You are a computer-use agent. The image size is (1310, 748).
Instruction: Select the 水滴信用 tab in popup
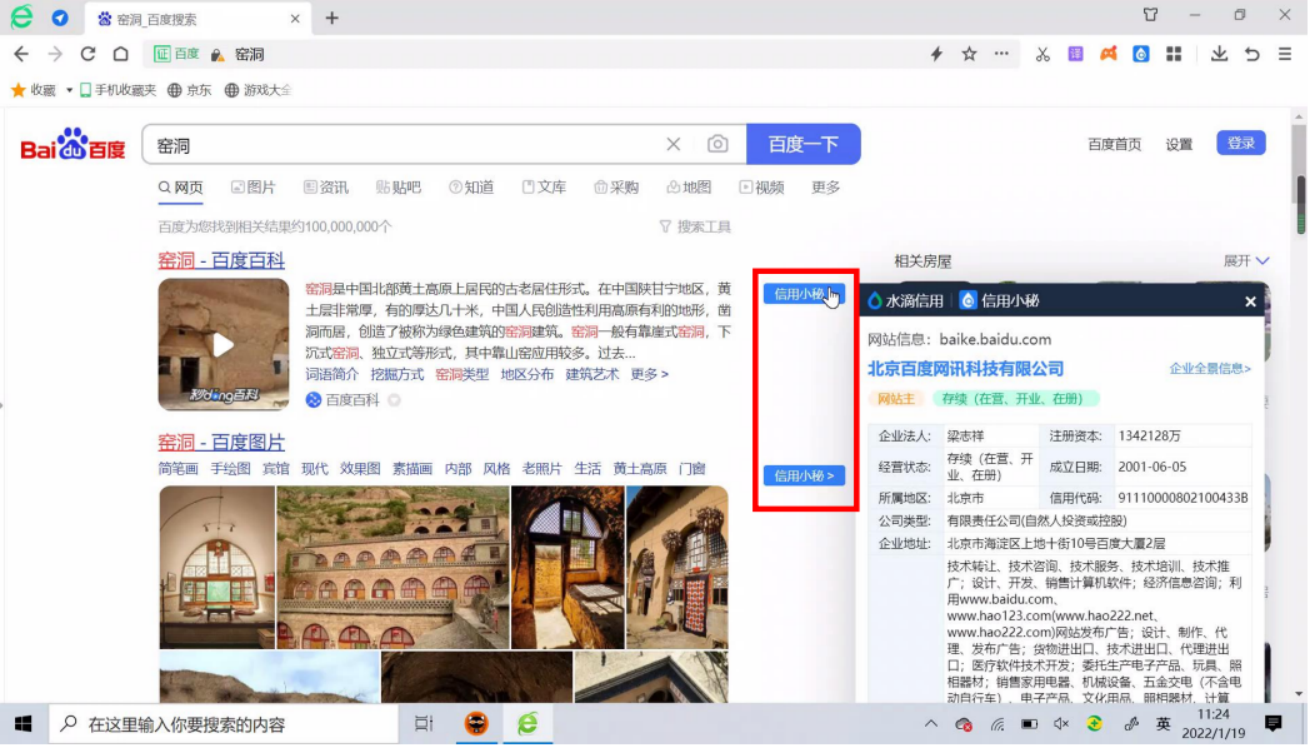[905, 300]
